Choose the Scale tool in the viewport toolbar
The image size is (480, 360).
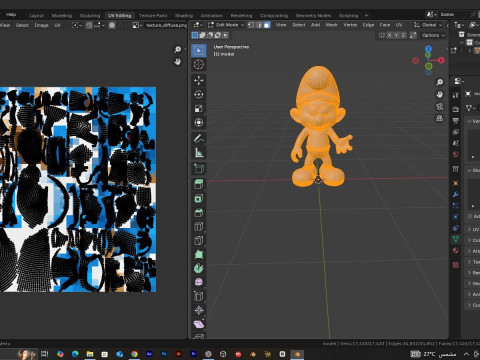[x=199, y=108]
